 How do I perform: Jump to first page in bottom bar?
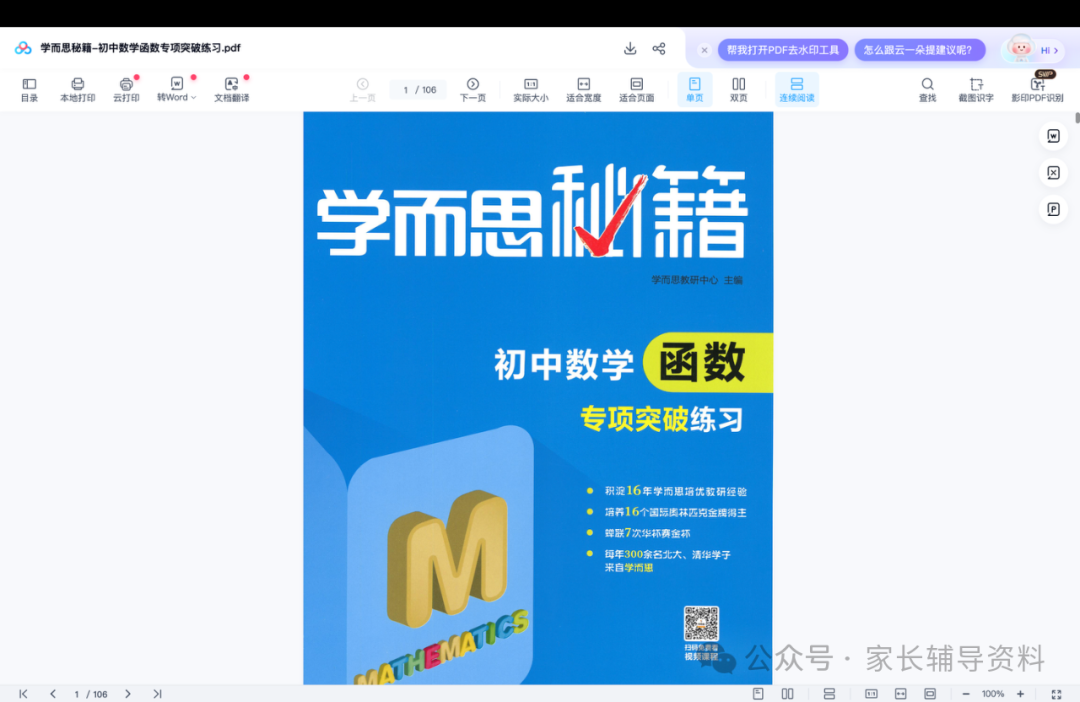click(23, 694)
